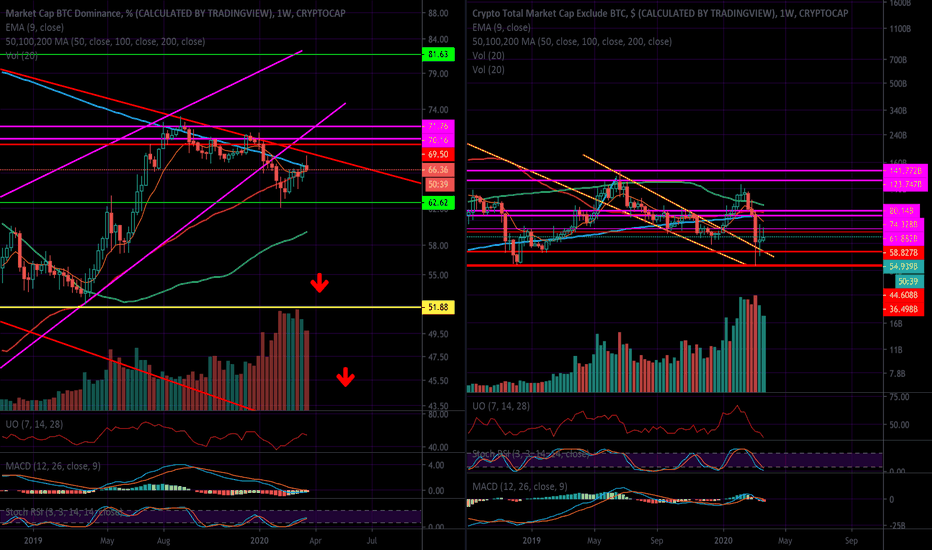Click the Apr label on left time axis
Screen dimensions: 932x550
point(315,540)
